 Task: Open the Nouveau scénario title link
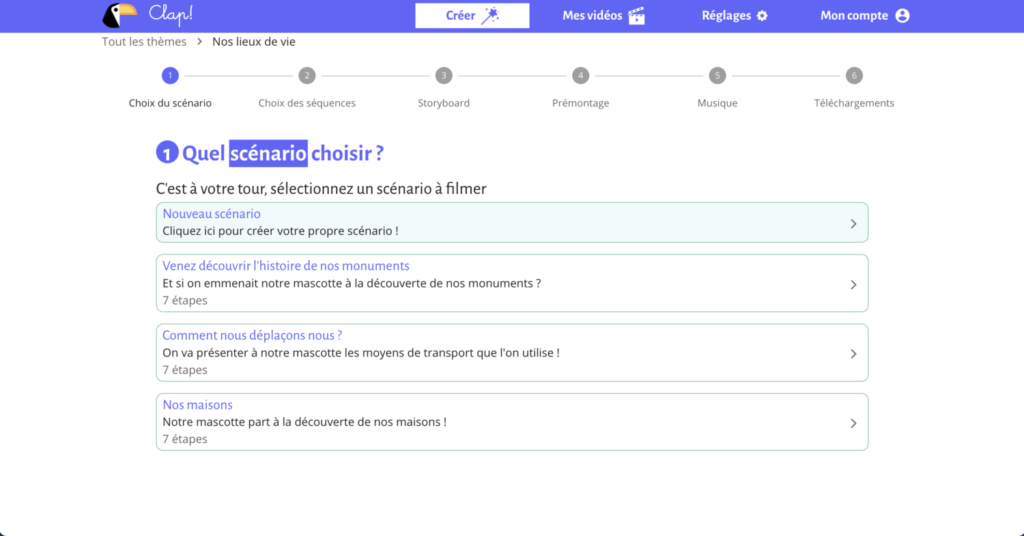coord(211,214)
